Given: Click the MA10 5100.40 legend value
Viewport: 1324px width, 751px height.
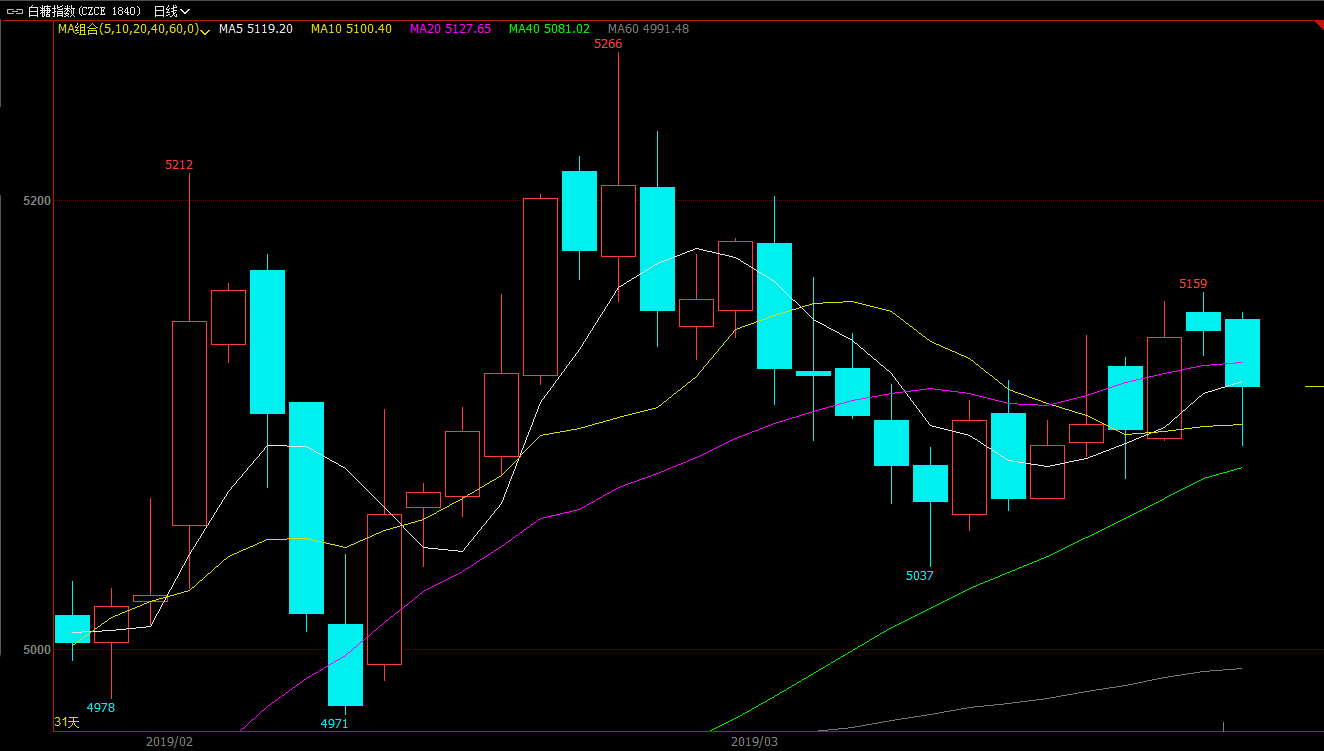Looking at the screenshot, I should (351, 29).
